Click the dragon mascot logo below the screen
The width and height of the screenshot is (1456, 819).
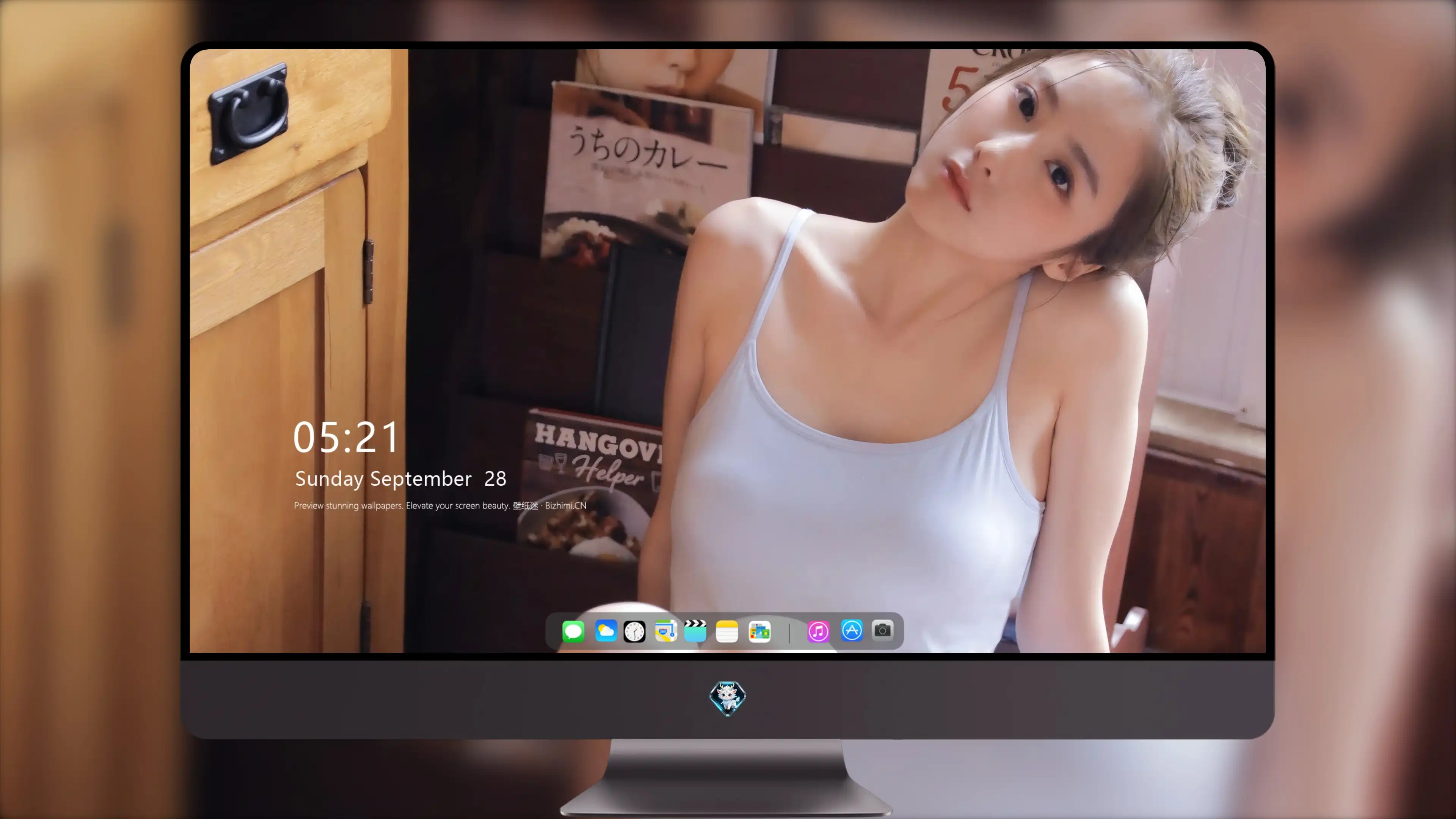[728, 698]
